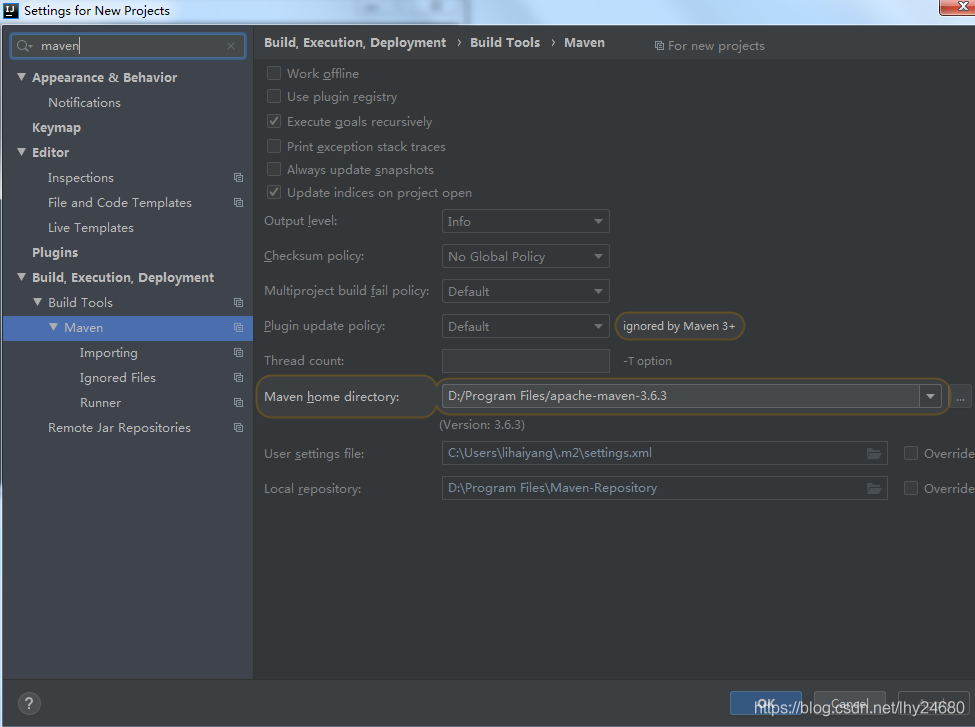975x727 pixels.
Task: Browse folder for Local repository
Action: [875, 489]
